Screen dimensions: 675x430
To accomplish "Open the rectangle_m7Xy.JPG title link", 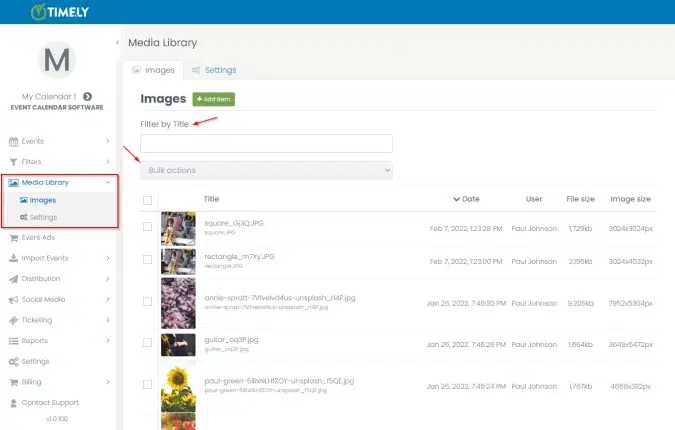I will point(239,257).
